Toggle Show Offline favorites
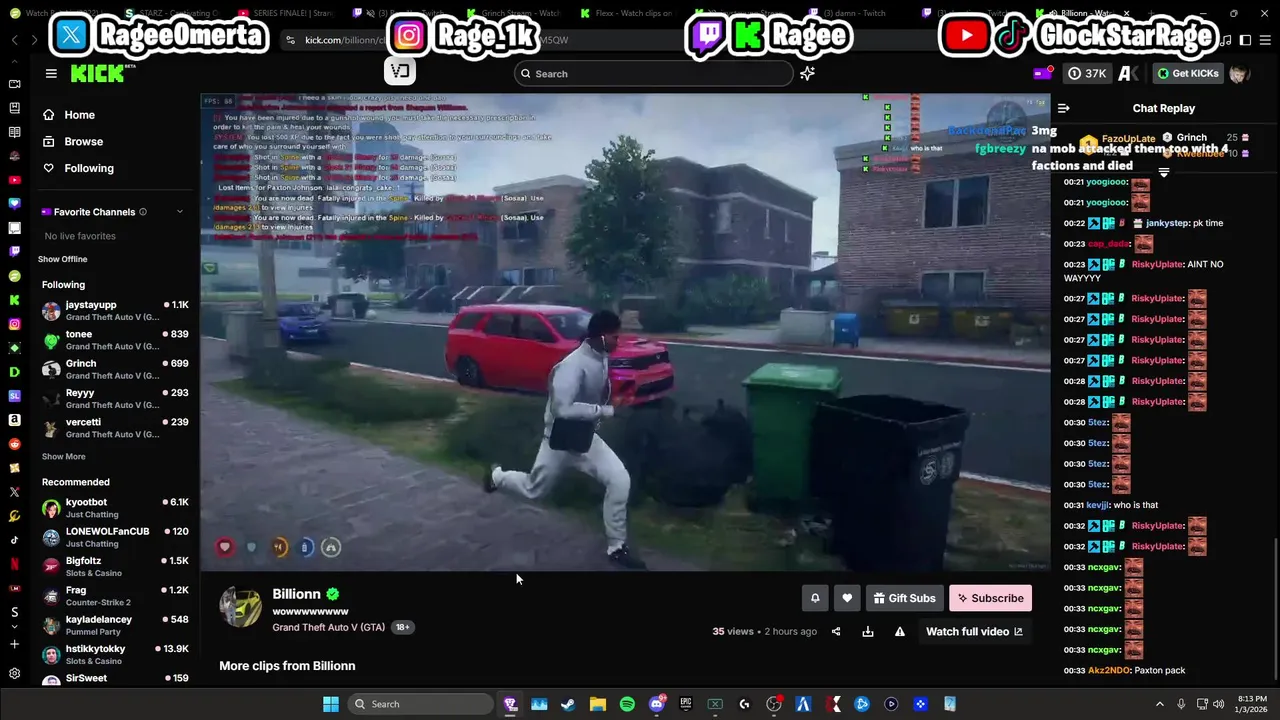Screen dimensions: 1280x720 point(63,259)
